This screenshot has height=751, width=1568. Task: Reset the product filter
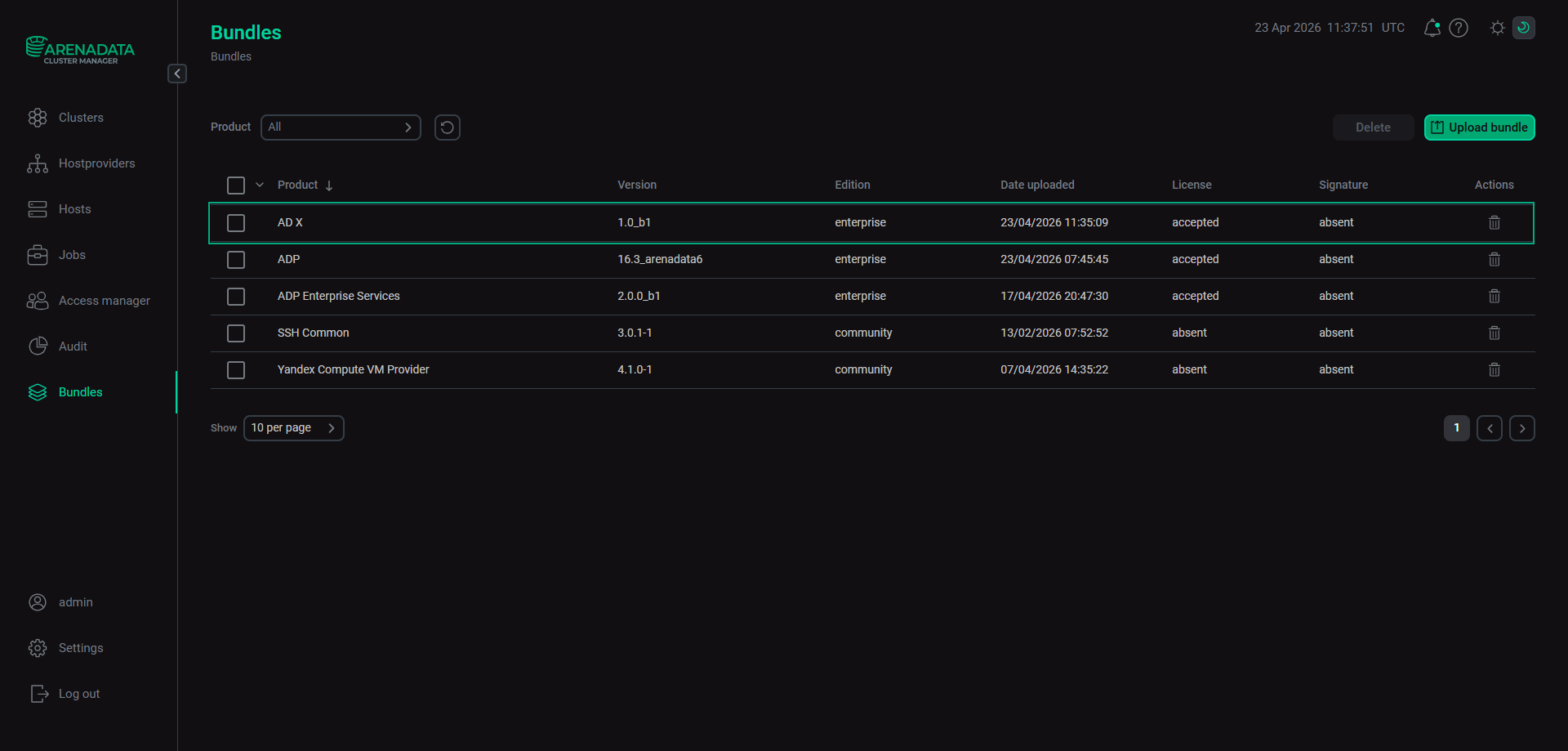[x=448, y=127]
